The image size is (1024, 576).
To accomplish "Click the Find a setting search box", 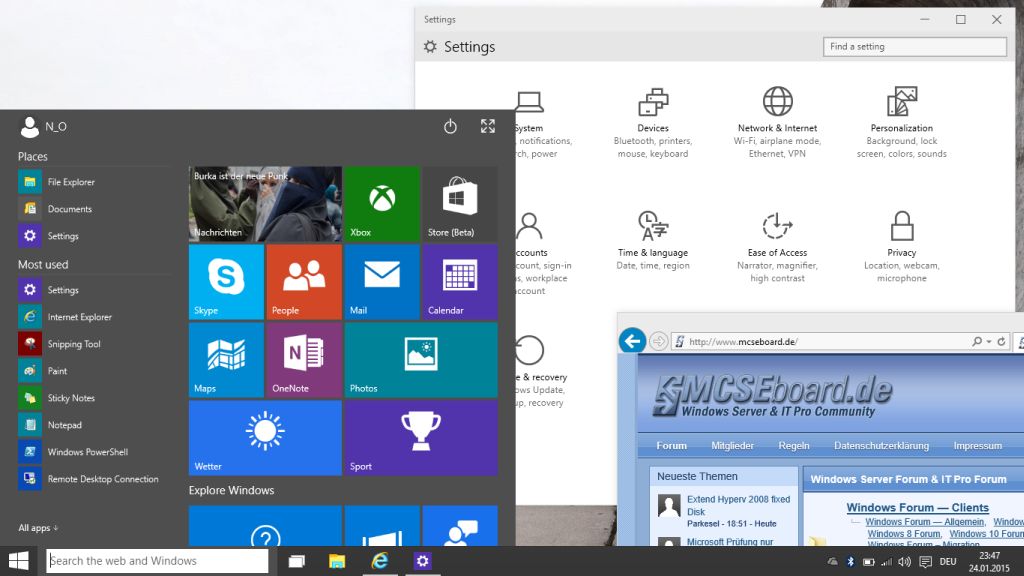I will [914, 47].
